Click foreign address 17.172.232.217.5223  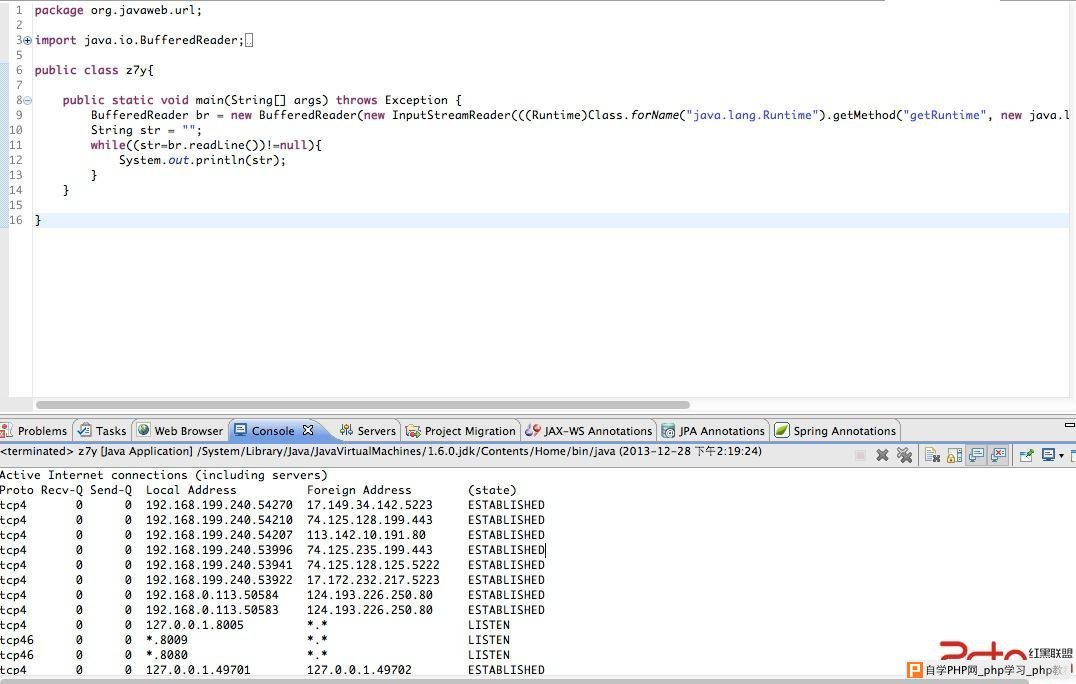click(373, 580)
